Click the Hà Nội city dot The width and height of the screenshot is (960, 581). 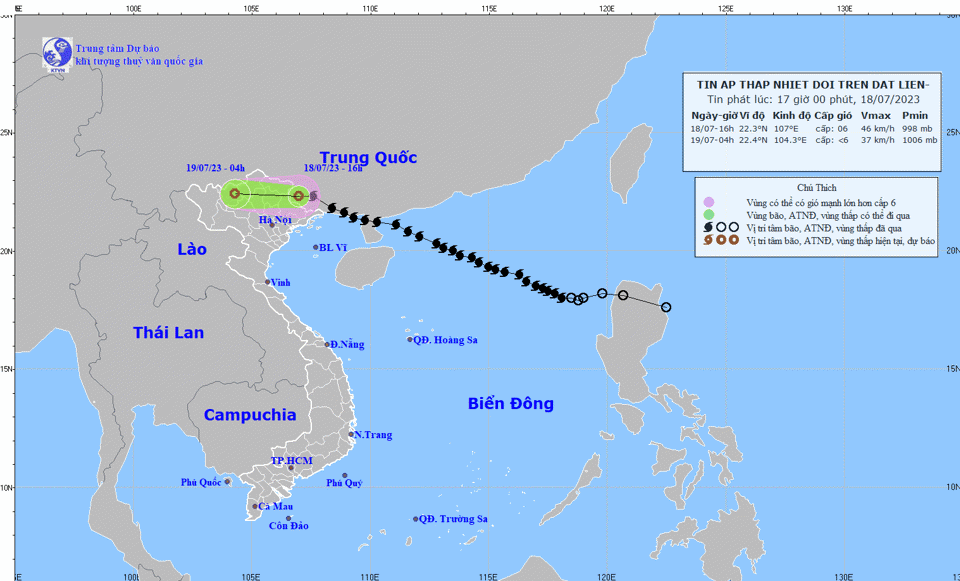pyautogui.click(x=271, y=225)
